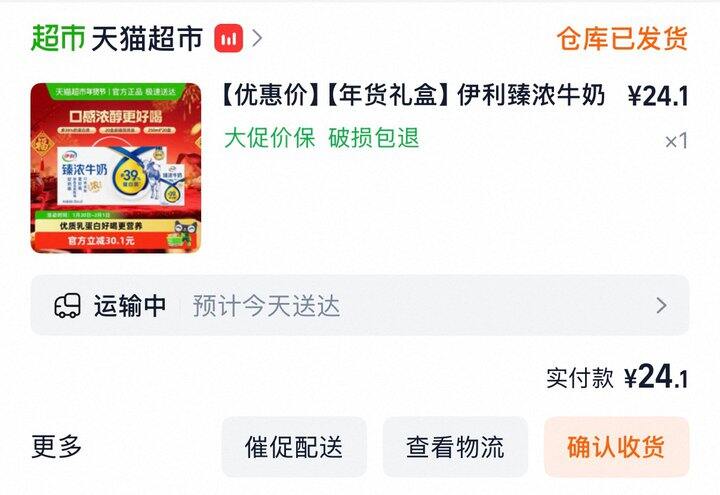The height and width of the screenshot is (495, 720).
Task: Expand logistics details chevron arrow
Action: pyautogui.click(x=661, y=305)
